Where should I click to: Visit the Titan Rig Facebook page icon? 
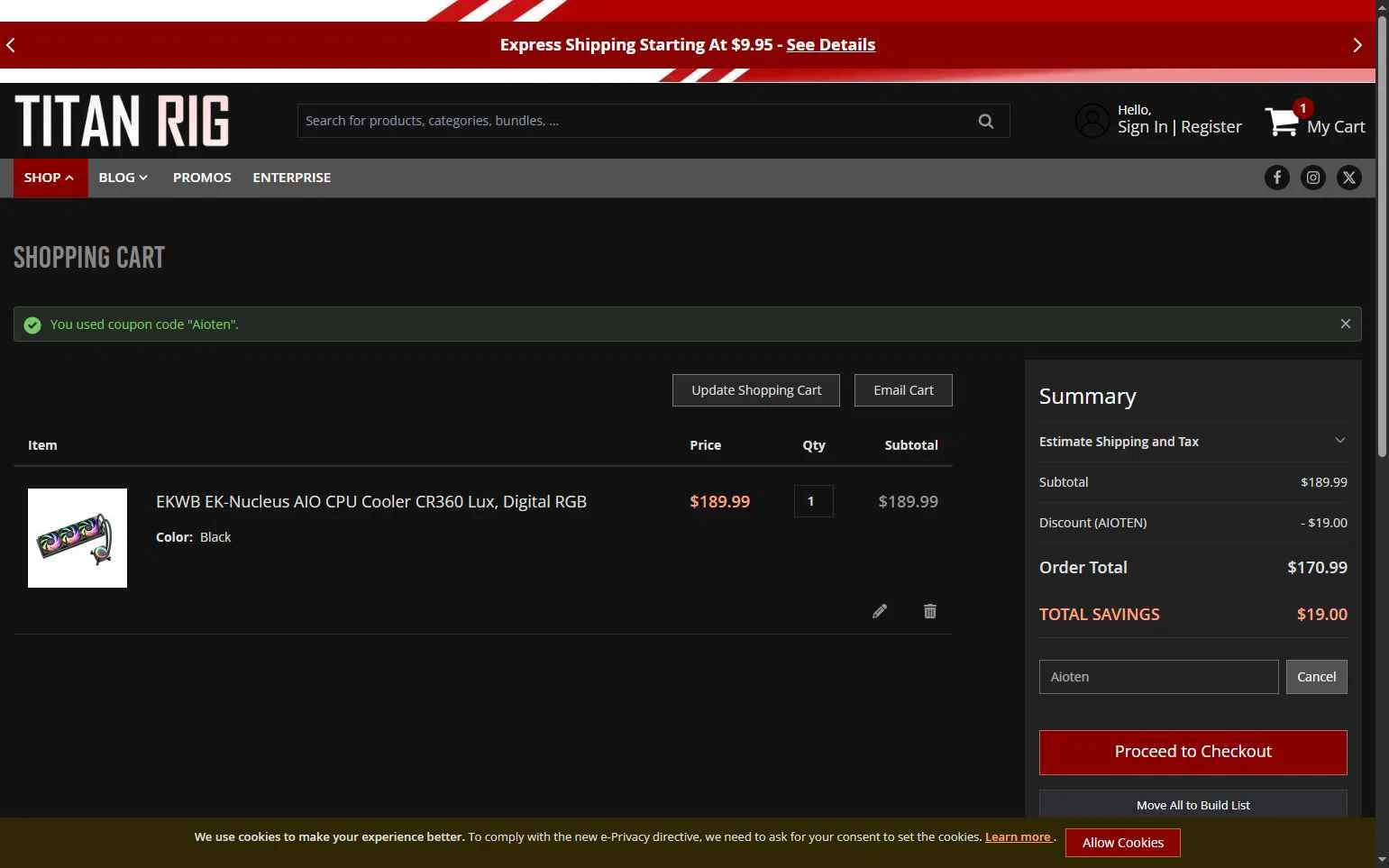(x=1277, y=178)
